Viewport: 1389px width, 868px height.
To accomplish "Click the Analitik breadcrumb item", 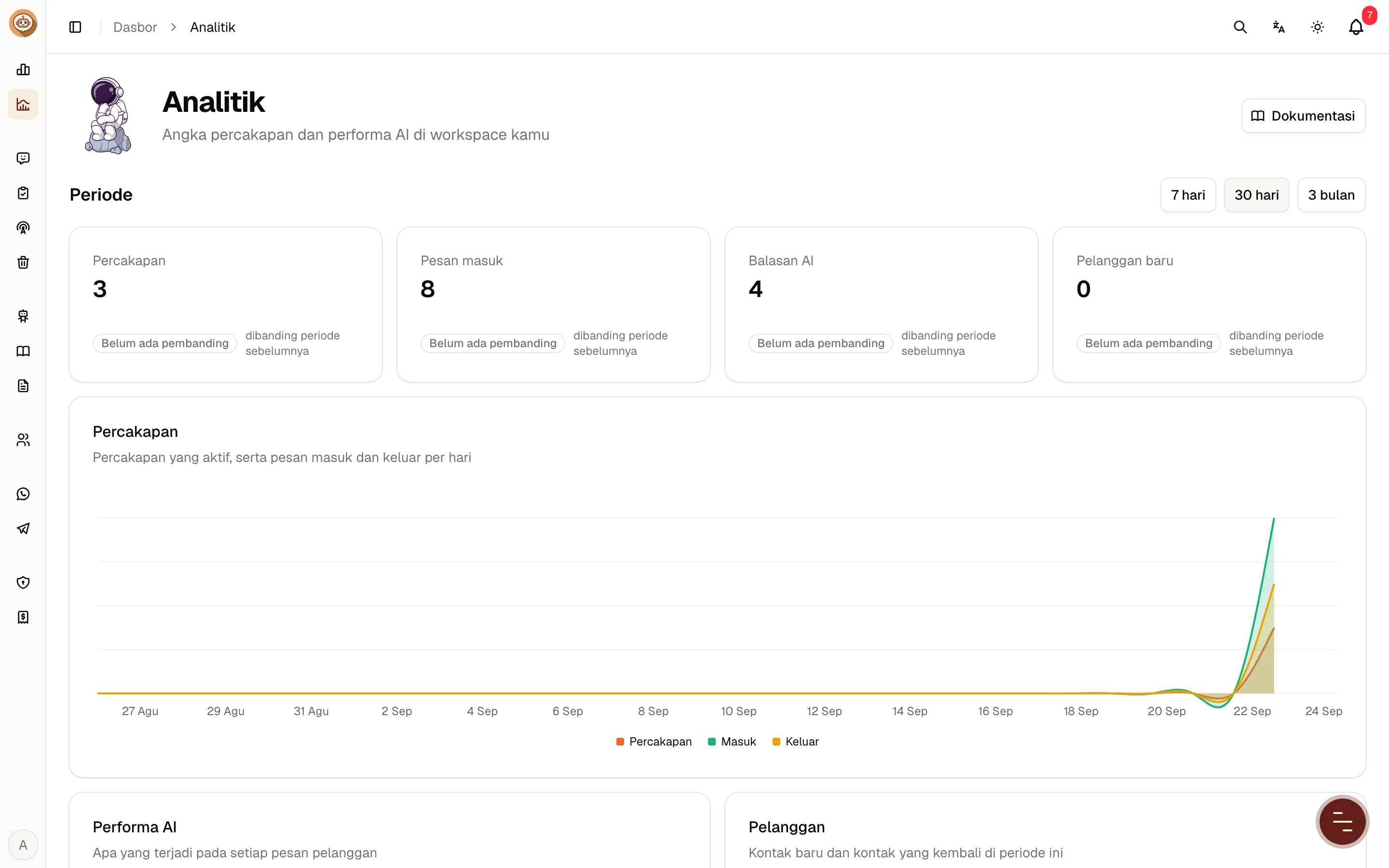I will [212, 27].
